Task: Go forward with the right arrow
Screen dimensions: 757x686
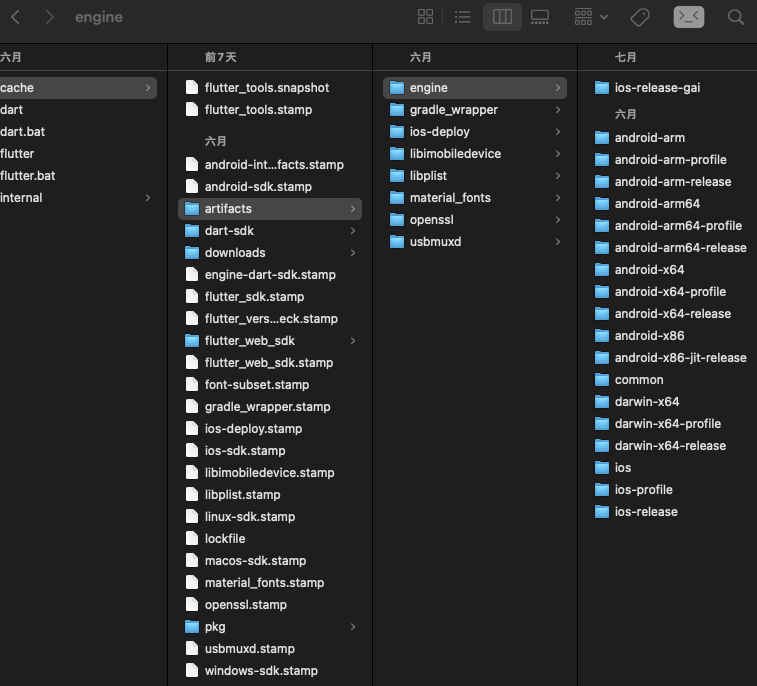Action: point(49,17)
